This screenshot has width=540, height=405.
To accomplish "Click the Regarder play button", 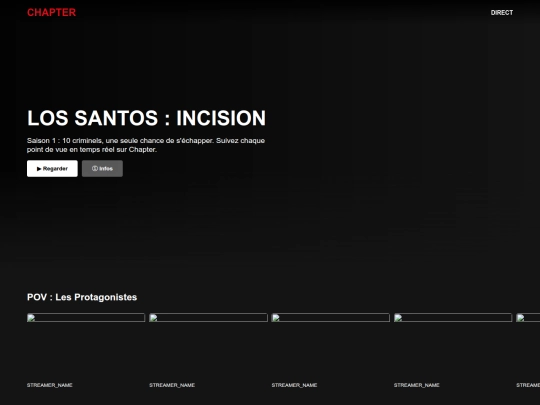I will point(52,168).
